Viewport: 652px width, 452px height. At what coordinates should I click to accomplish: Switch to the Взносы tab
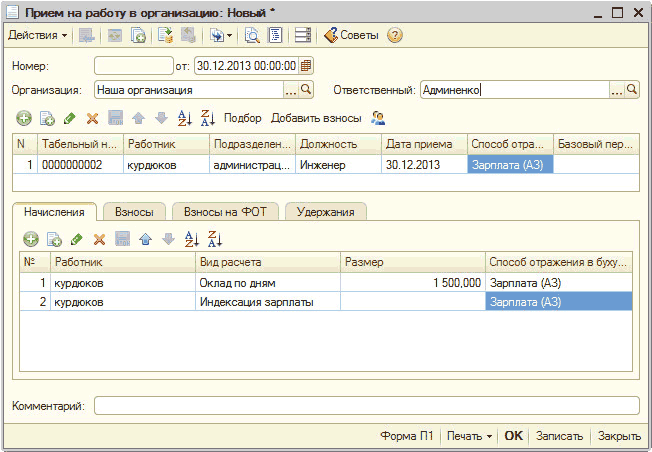point(134,212)
